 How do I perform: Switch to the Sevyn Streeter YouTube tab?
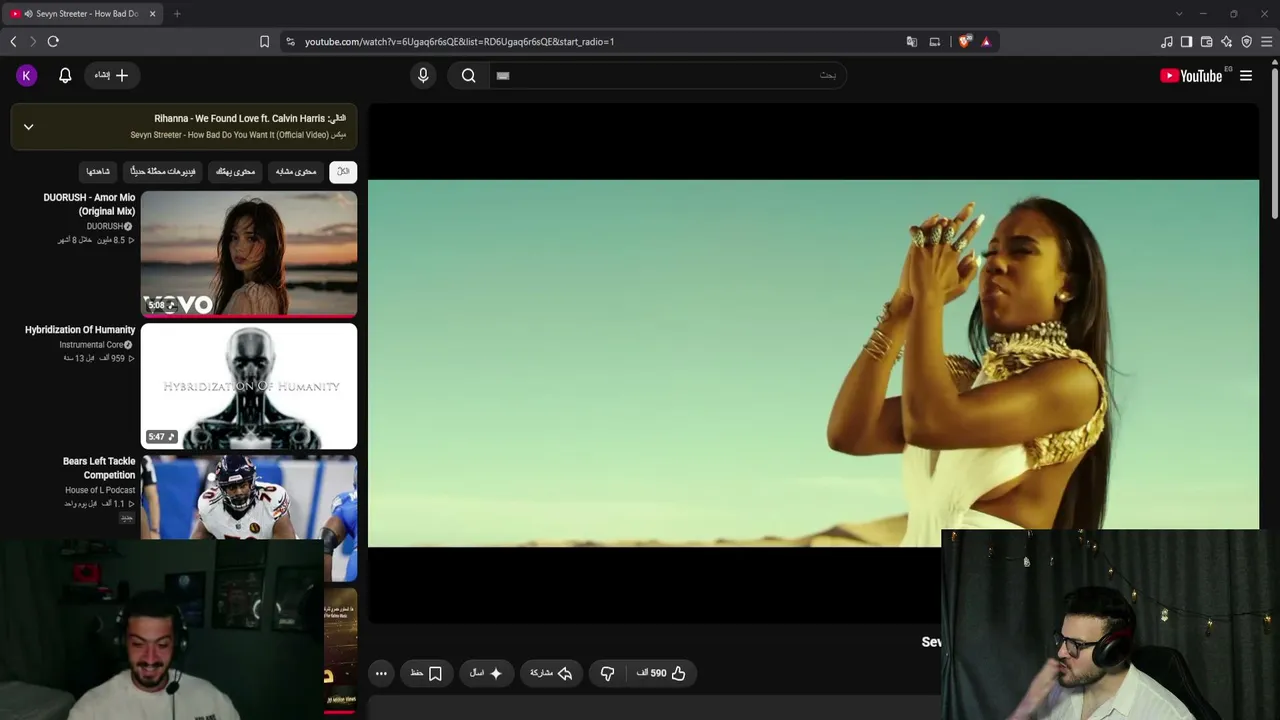point(84,14)
